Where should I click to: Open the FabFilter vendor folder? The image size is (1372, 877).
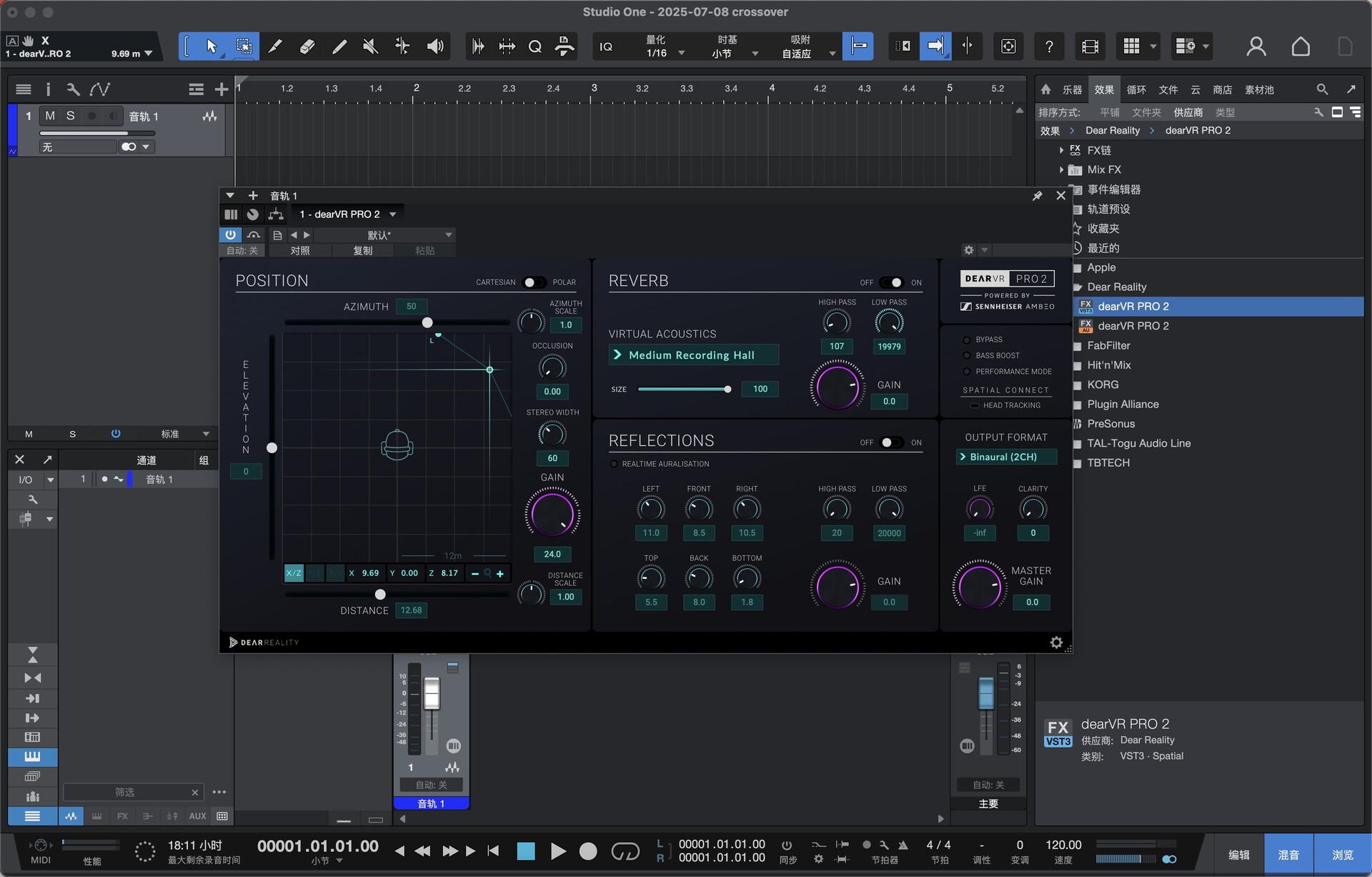click(x=1109, y=345)
